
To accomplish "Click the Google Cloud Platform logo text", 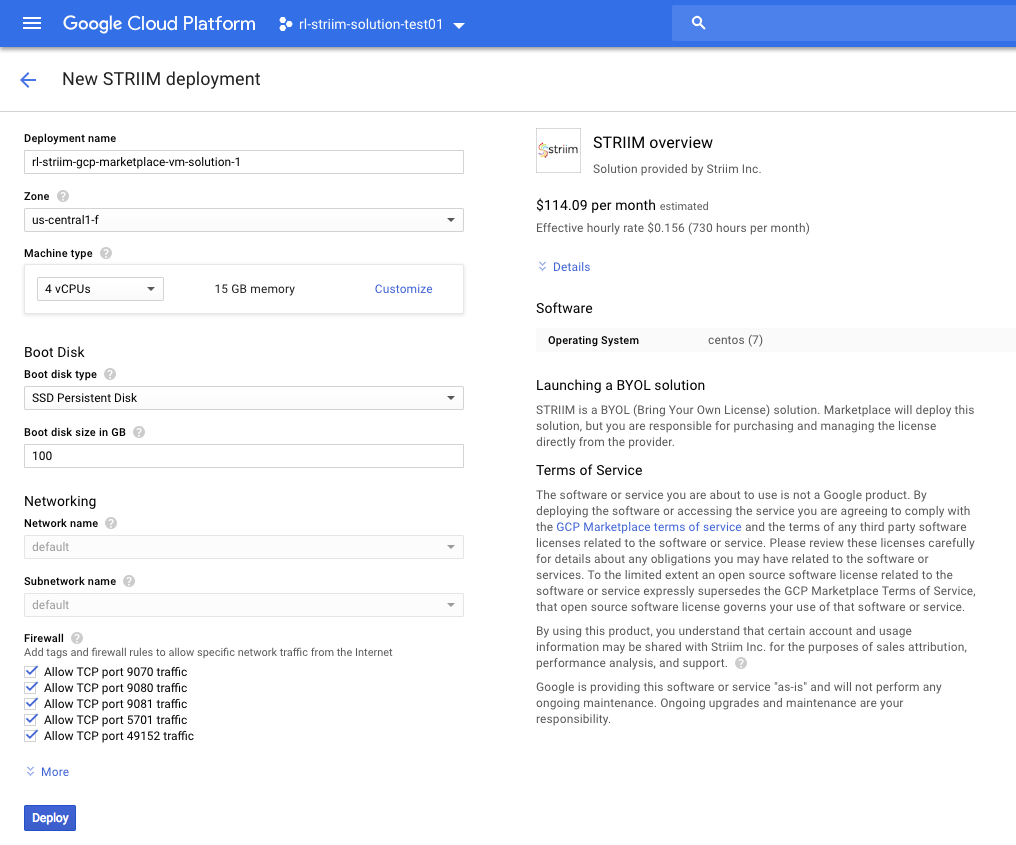I will pyautogui.click(x=159, y=24).
